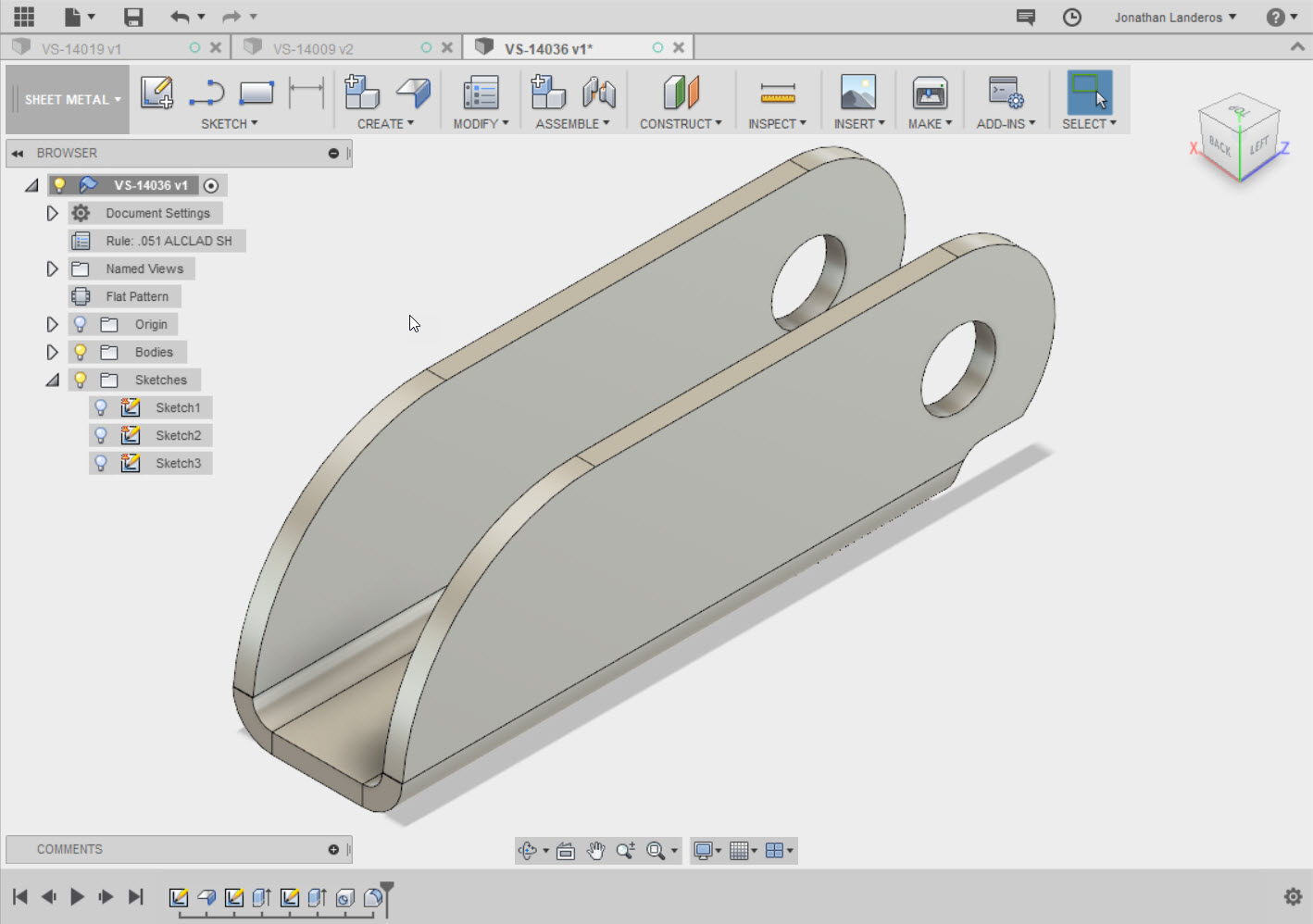Open the Zoom tool in navigation bar
This screenshot has width=1313, height=924.
click(x=626, y=850)
